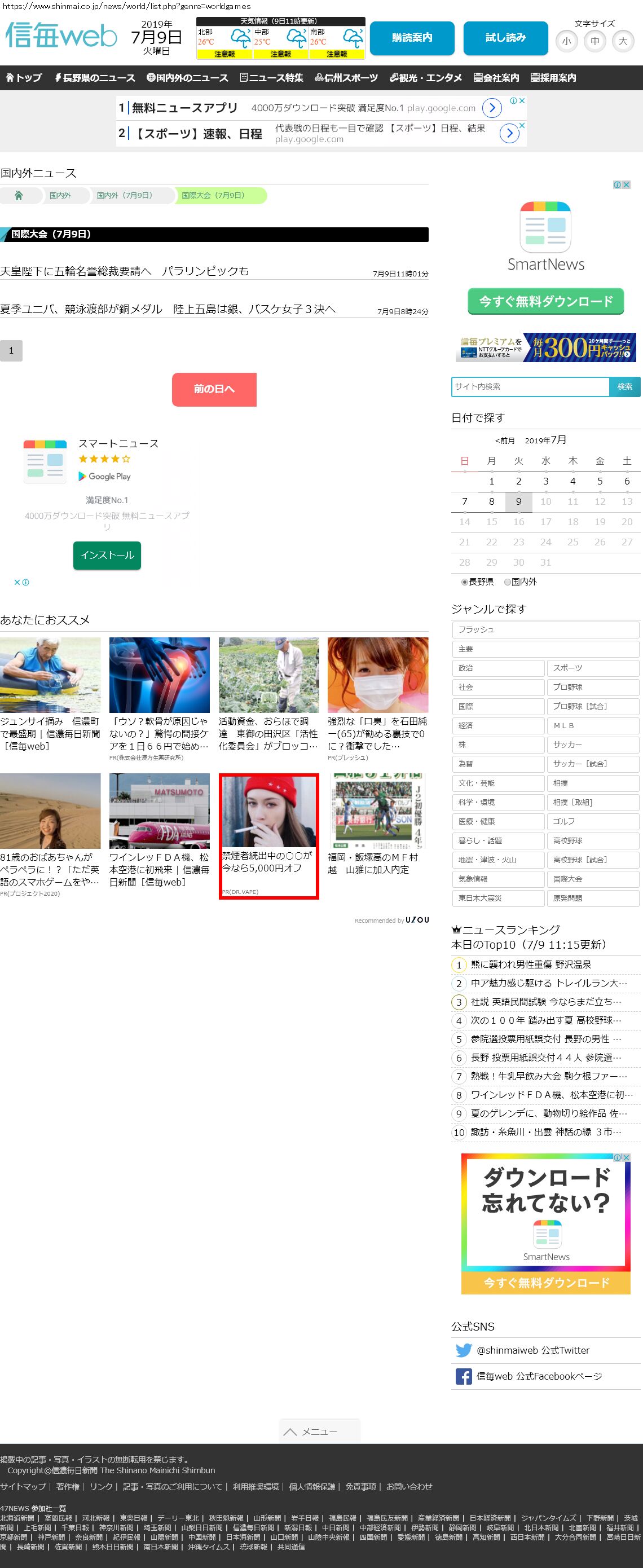Open 採用案内 navigation menu
Image resolution: width=643 pixels, height=1568 pixels.
point(553,78)
